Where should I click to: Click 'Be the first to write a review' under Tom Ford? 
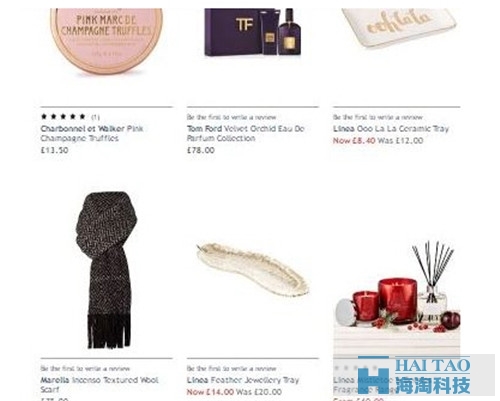point(231,117)
